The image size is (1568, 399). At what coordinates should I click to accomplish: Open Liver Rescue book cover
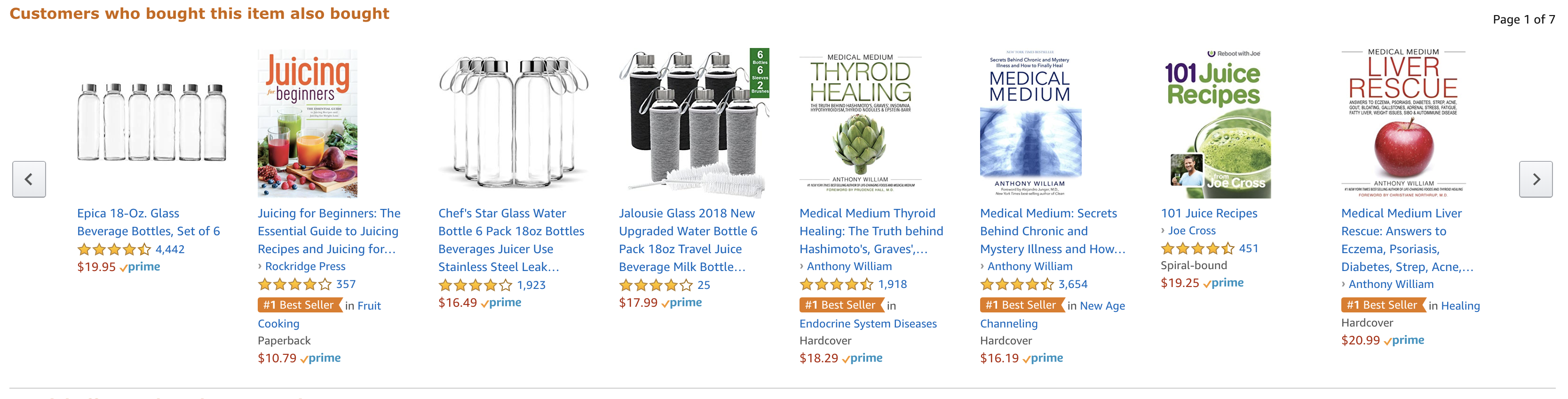[x=1403, y=124]
